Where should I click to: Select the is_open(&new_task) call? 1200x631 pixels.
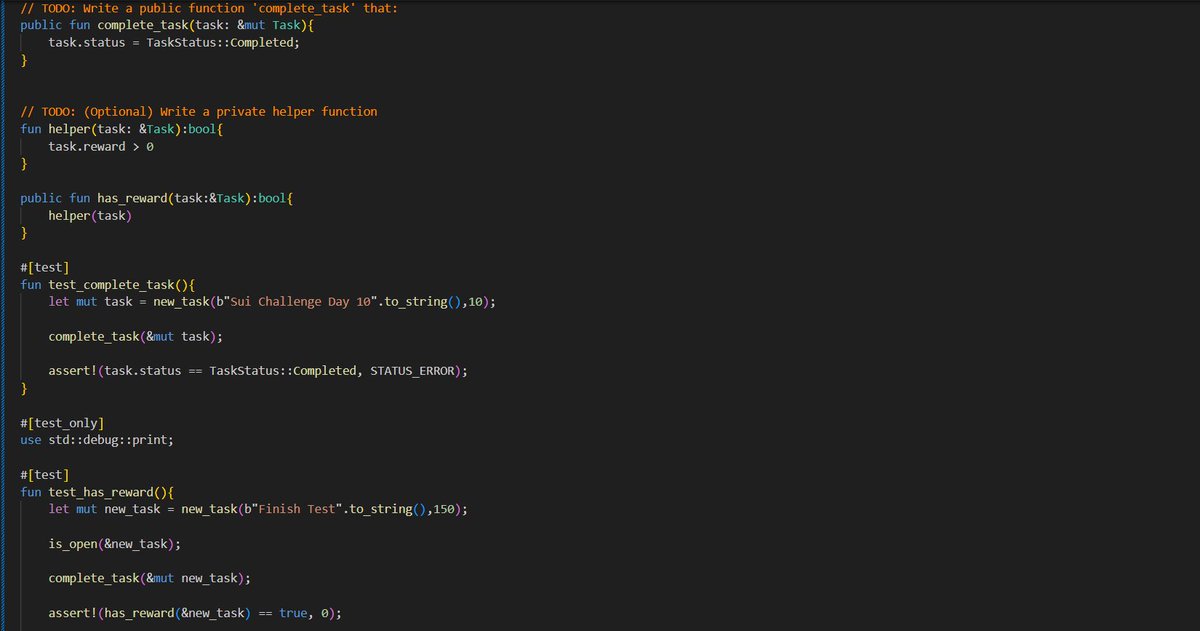point(113,543)
